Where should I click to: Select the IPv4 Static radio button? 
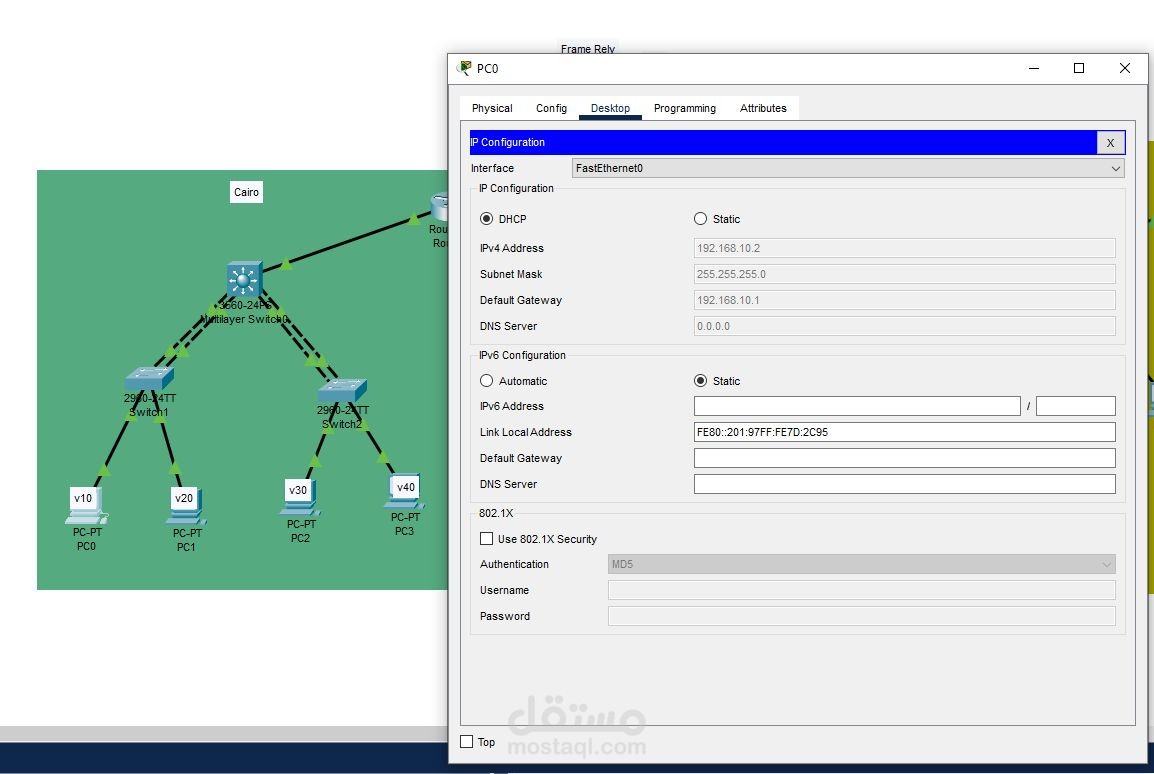701,219
